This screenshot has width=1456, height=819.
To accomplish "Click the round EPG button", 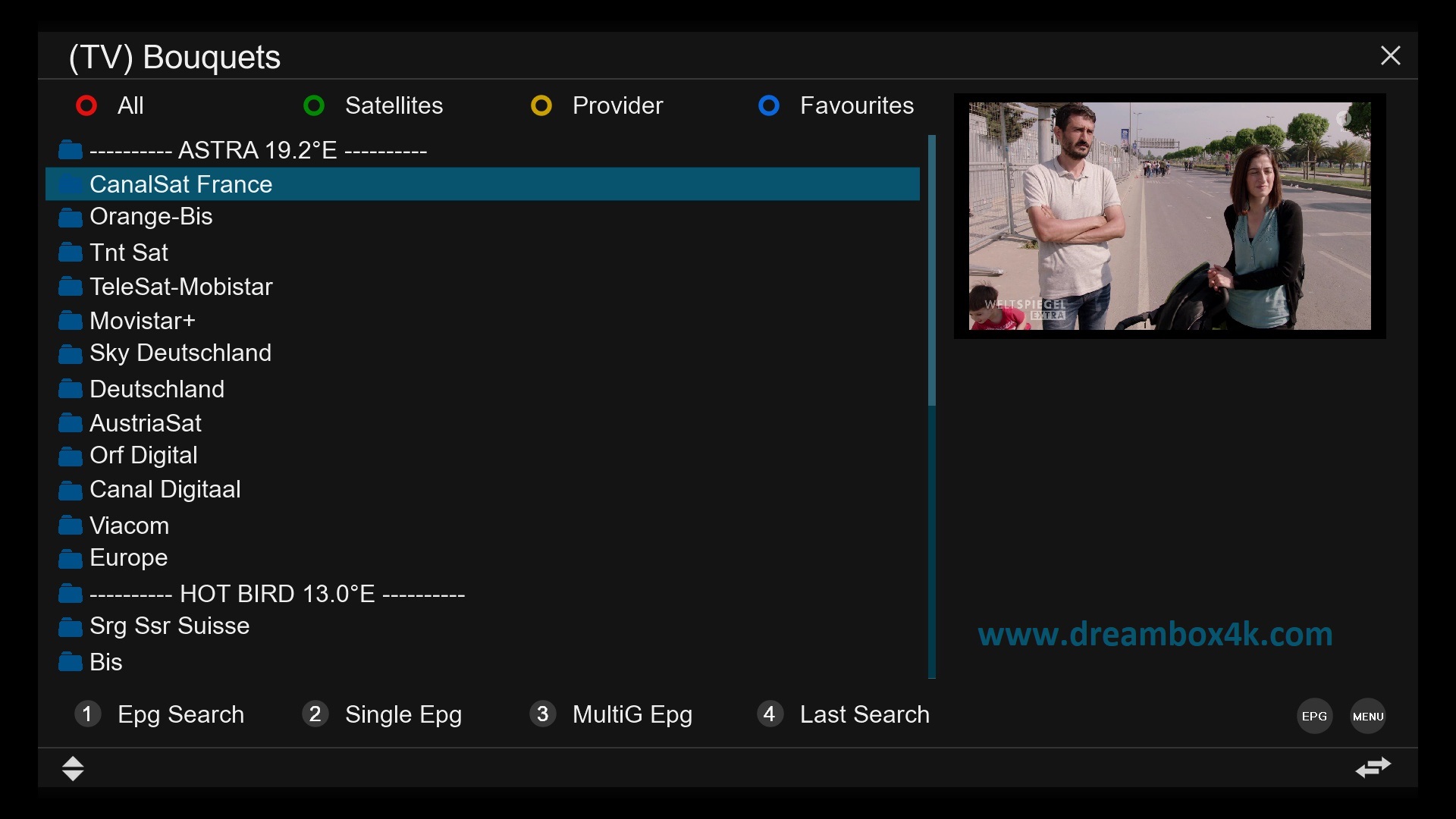I will tap(1314, 716).
